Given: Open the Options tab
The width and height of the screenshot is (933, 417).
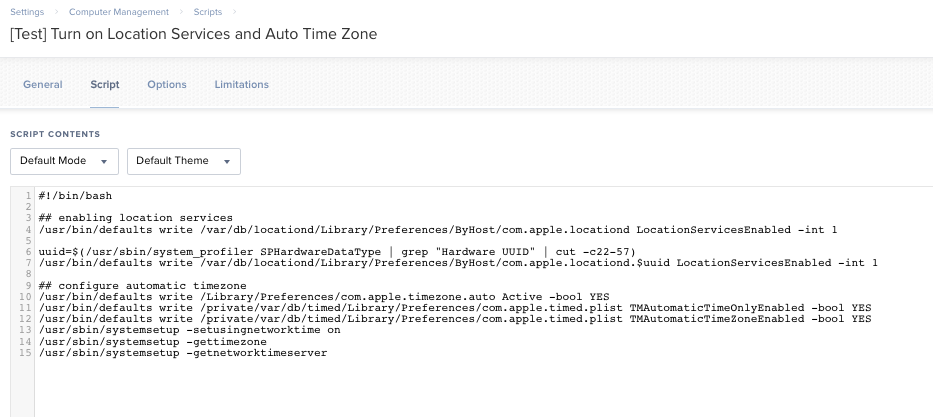Looking at the screenshot, I should coord(167,84).
